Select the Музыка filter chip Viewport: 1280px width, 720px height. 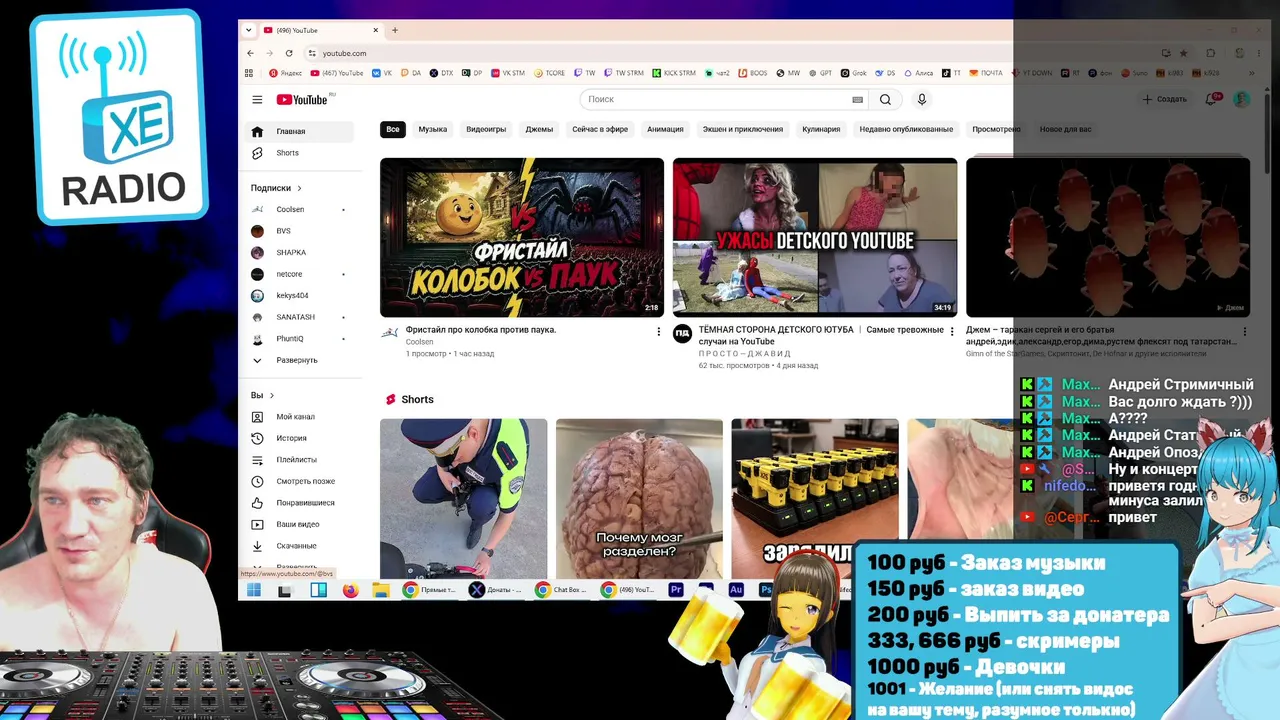tap(433, 129)
